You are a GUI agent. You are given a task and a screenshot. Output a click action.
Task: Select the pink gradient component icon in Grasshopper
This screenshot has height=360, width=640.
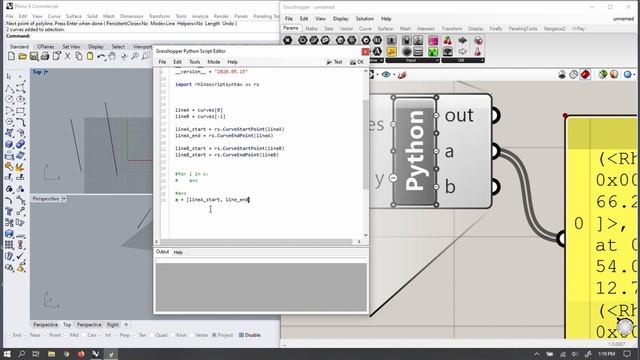(433, 40)
